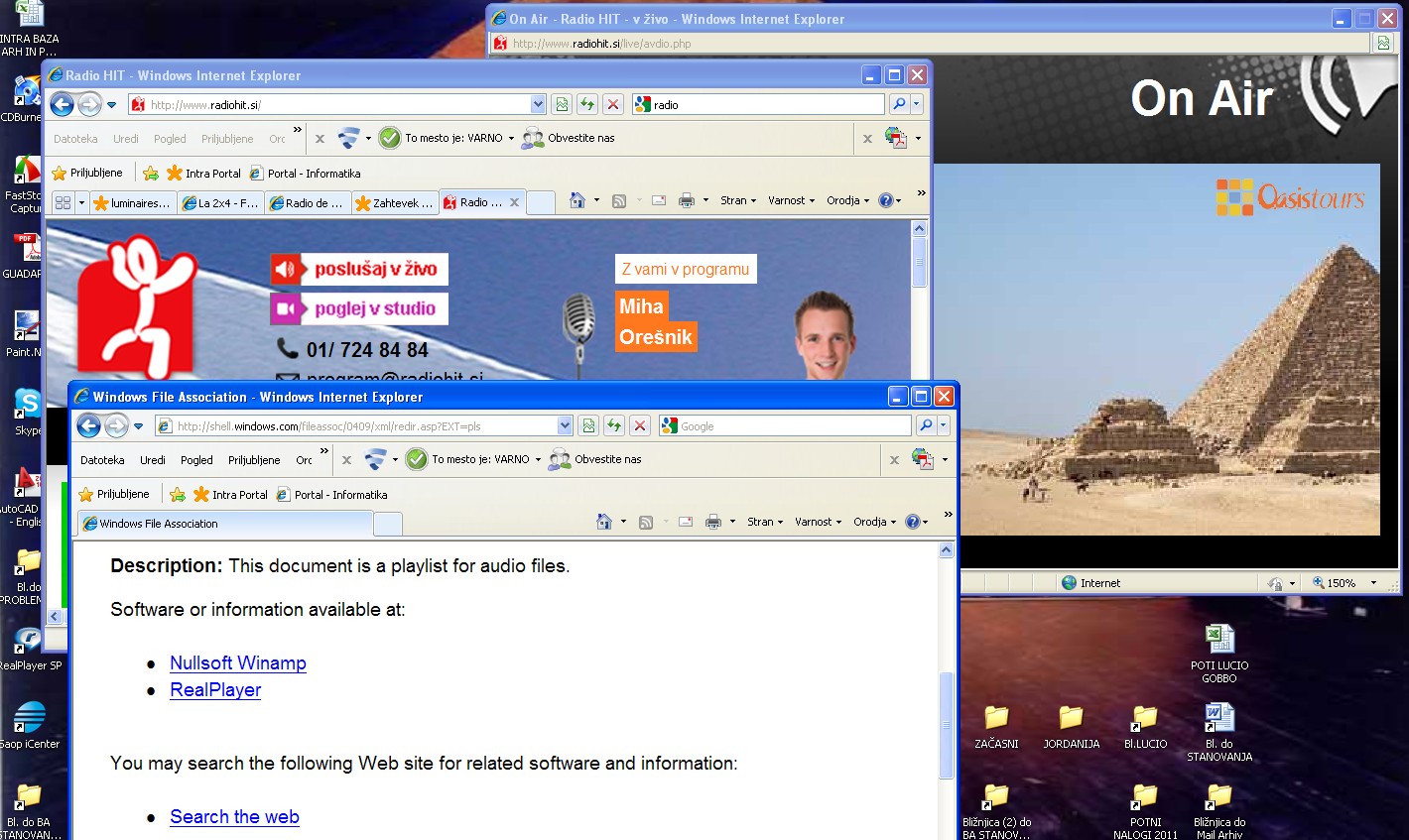Open Orodja dropdown in Windows File Association window
Screen dimensions: 1409x840
874,522
